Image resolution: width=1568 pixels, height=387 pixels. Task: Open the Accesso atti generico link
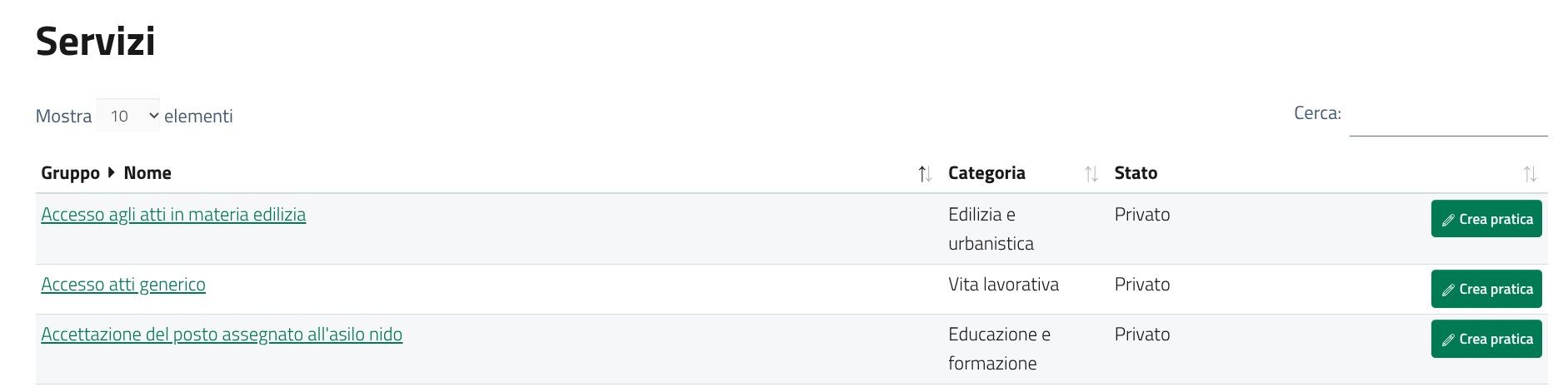tap(123, 285)
